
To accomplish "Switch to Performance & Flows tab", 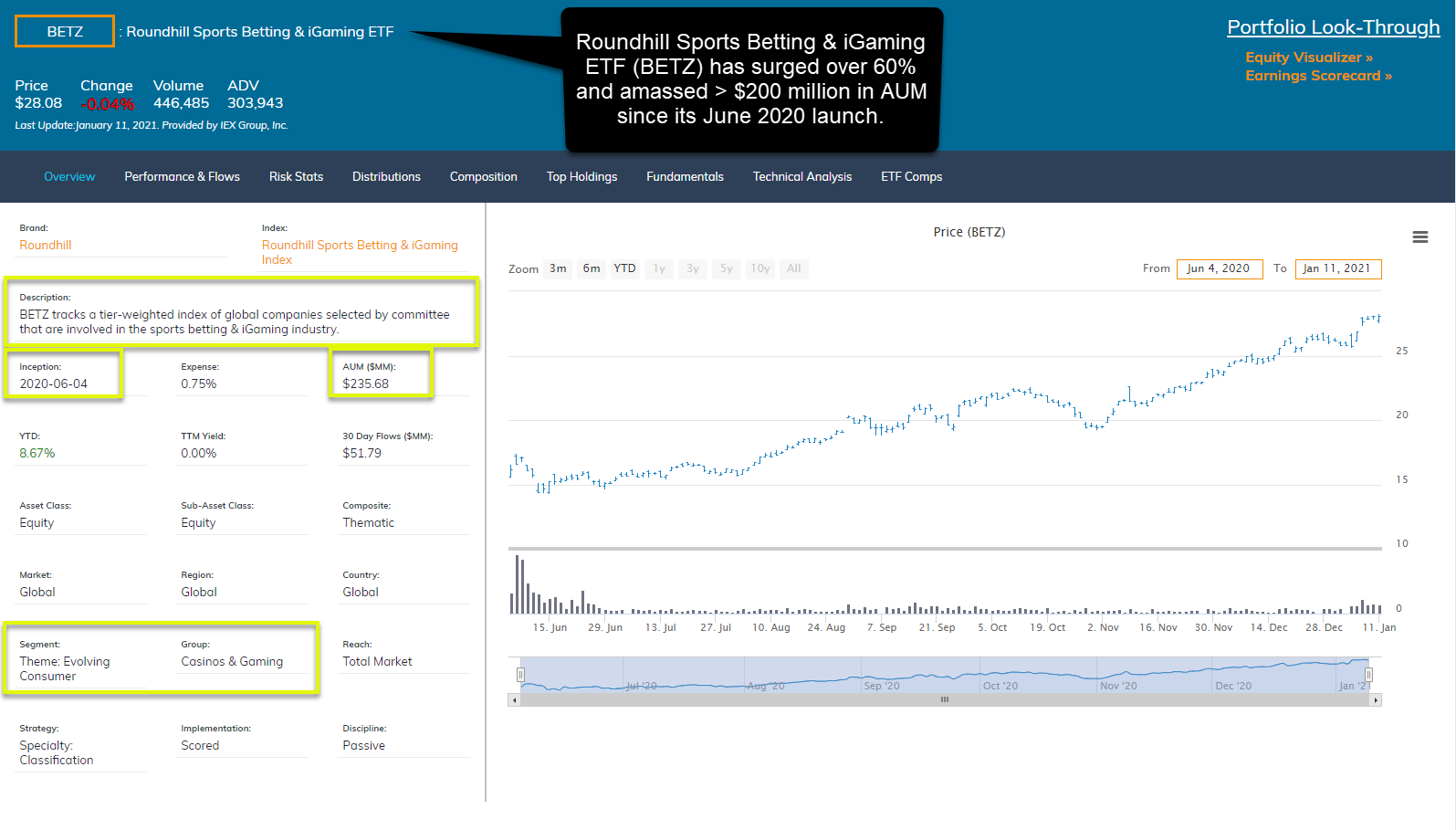I will pos(183,177).
